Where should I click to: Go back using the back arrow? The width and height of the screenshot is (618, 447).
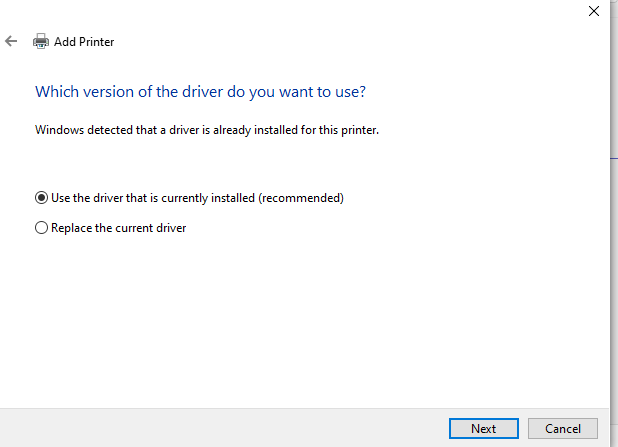point(11,41)
